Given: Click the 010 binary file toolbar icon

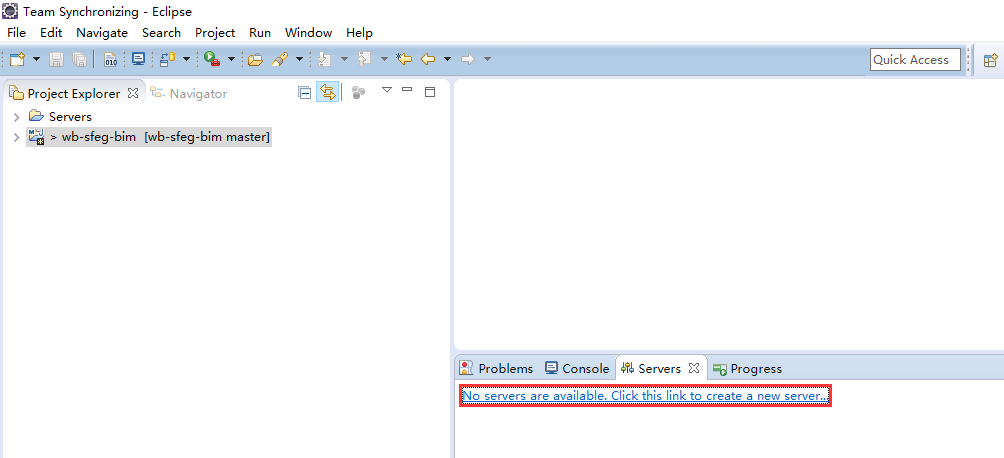Looking at the screenshot, I should tap(111, 60).
